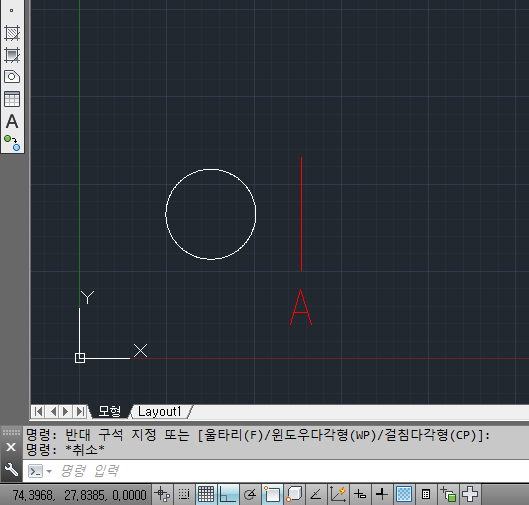
Task: Click the Add Selected tool
Action: coord(12,143)
